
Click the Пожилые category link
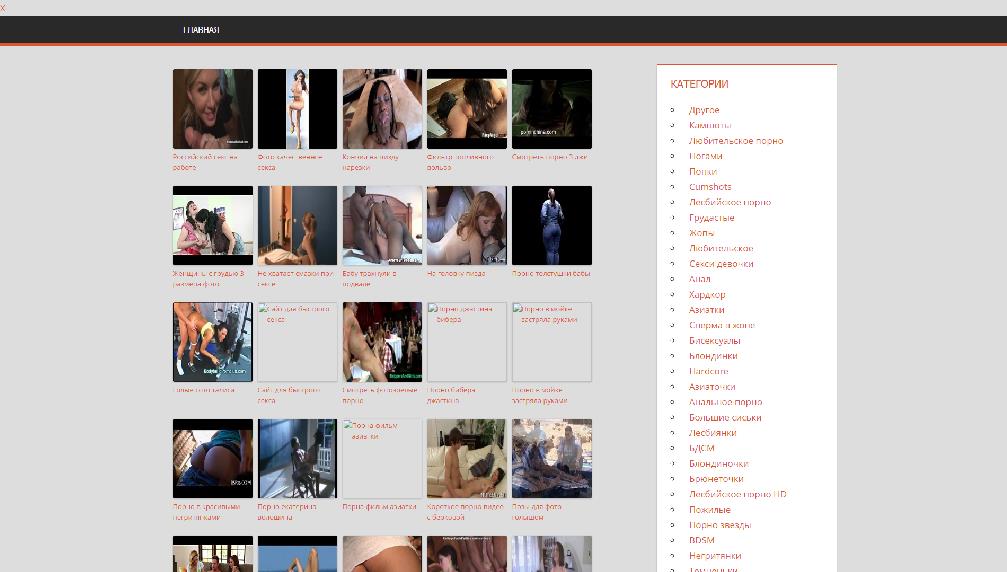[x=709, y=510]
